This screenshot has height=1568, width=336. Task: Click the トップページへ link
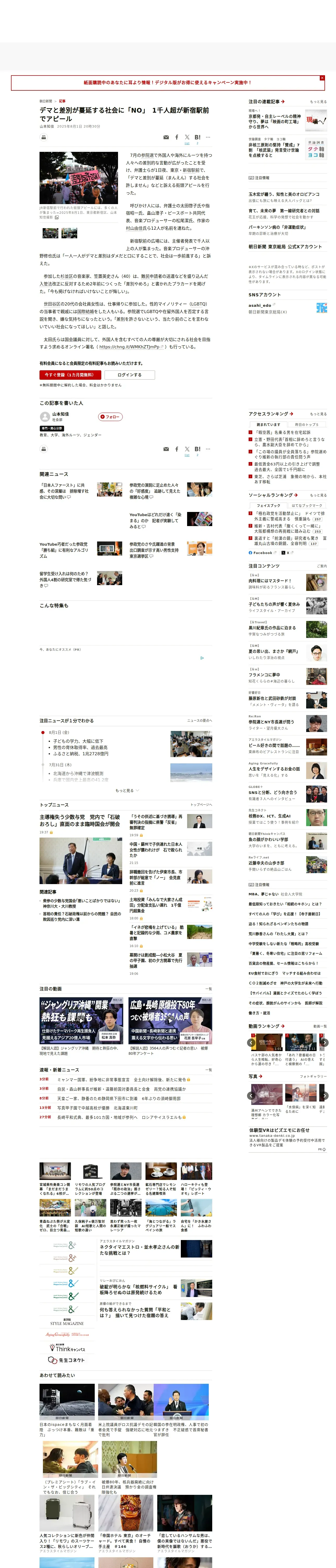click(201, 805)
